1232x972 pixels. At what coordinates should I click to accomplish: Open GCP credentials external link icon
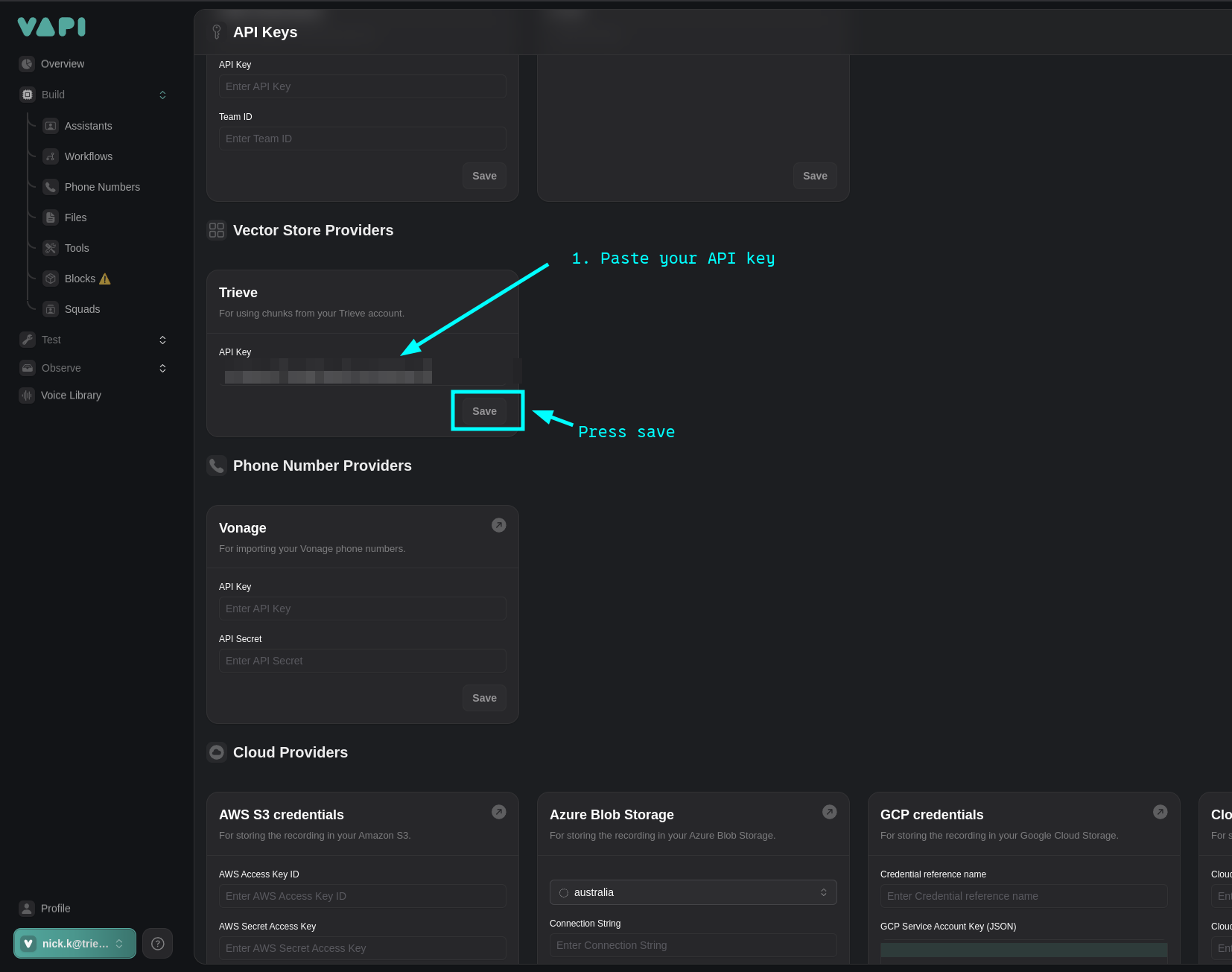point(1160,812)
